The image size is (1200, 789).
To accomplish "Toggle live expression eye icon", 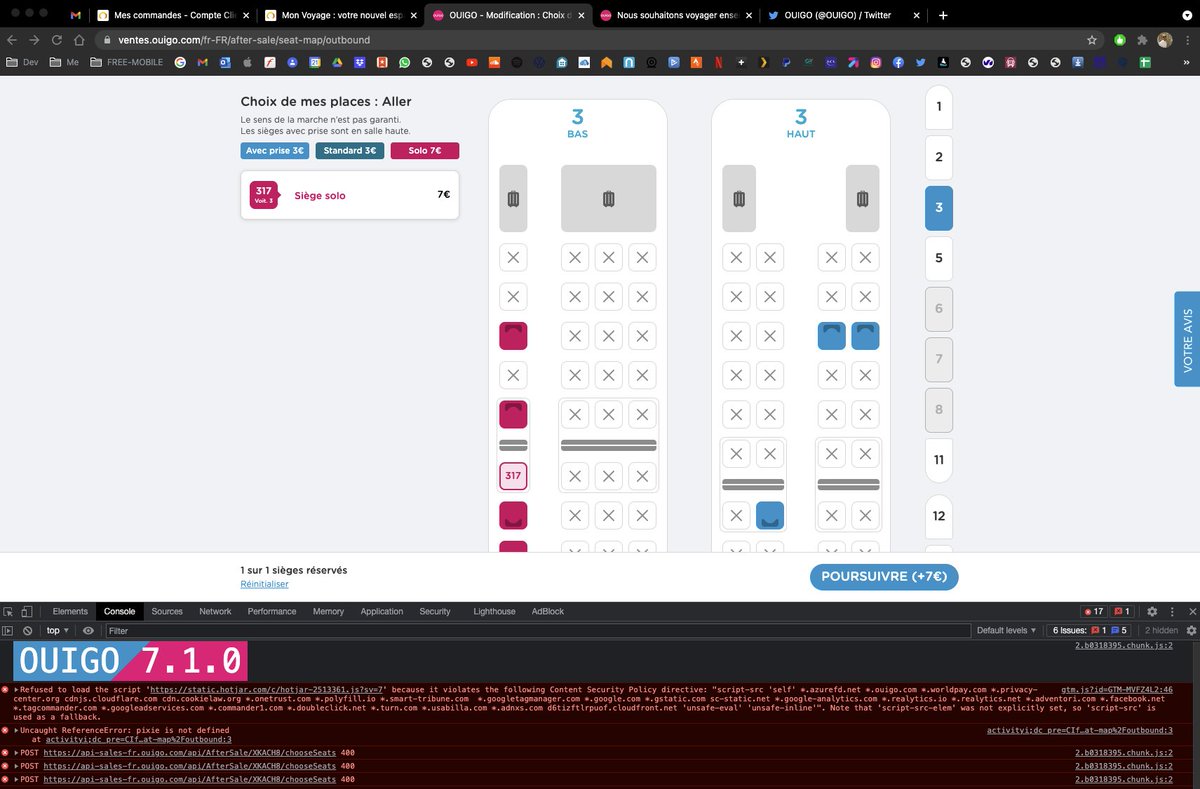I will [x=88, y=631].
